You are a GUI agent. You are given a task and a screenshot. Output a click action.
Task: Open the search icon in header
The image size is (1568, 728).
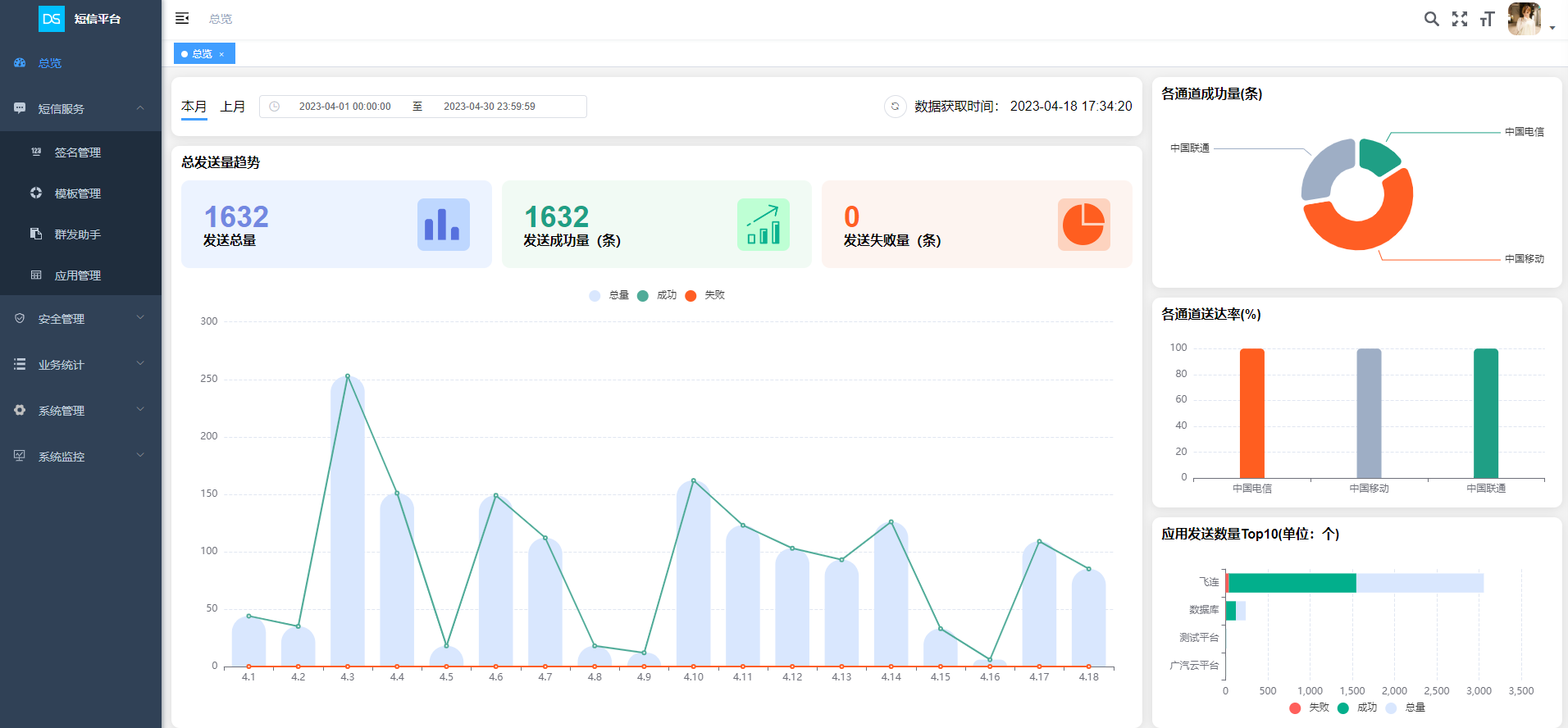click(x=1431, y=19)
